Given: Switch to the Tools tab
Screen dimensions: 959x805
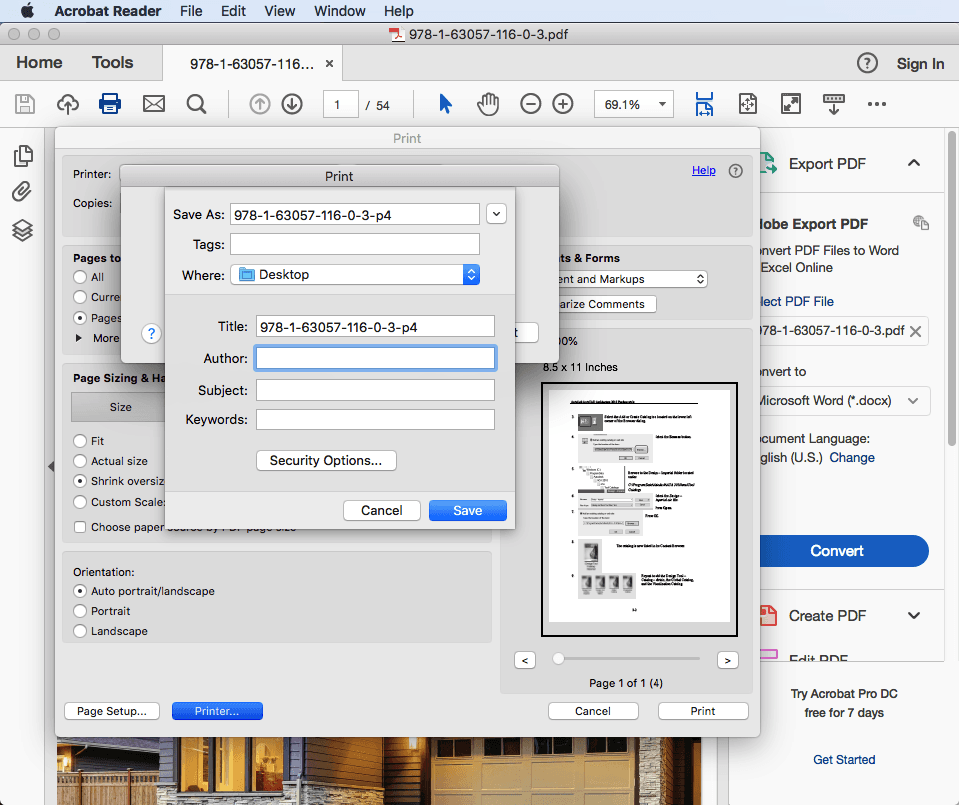Looking at the screenshot, I should pos(112,62).
